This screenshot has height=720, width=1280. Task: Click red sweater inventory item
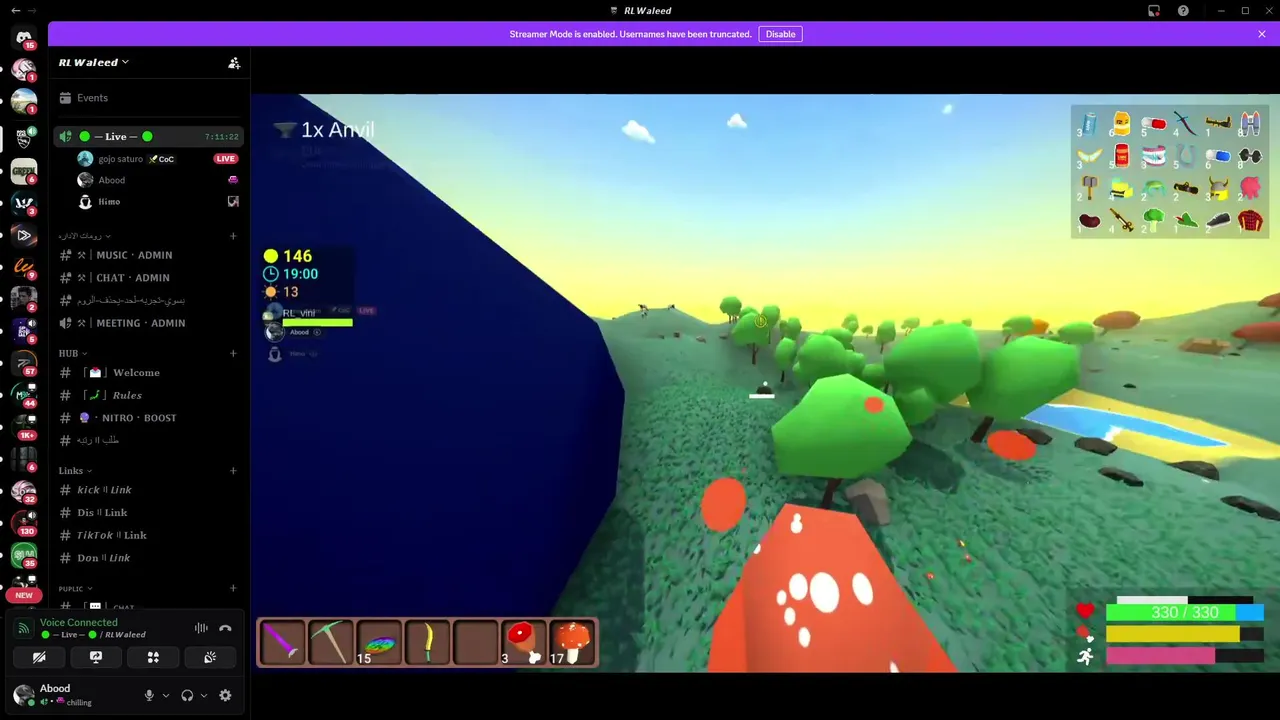point(1250,220)
